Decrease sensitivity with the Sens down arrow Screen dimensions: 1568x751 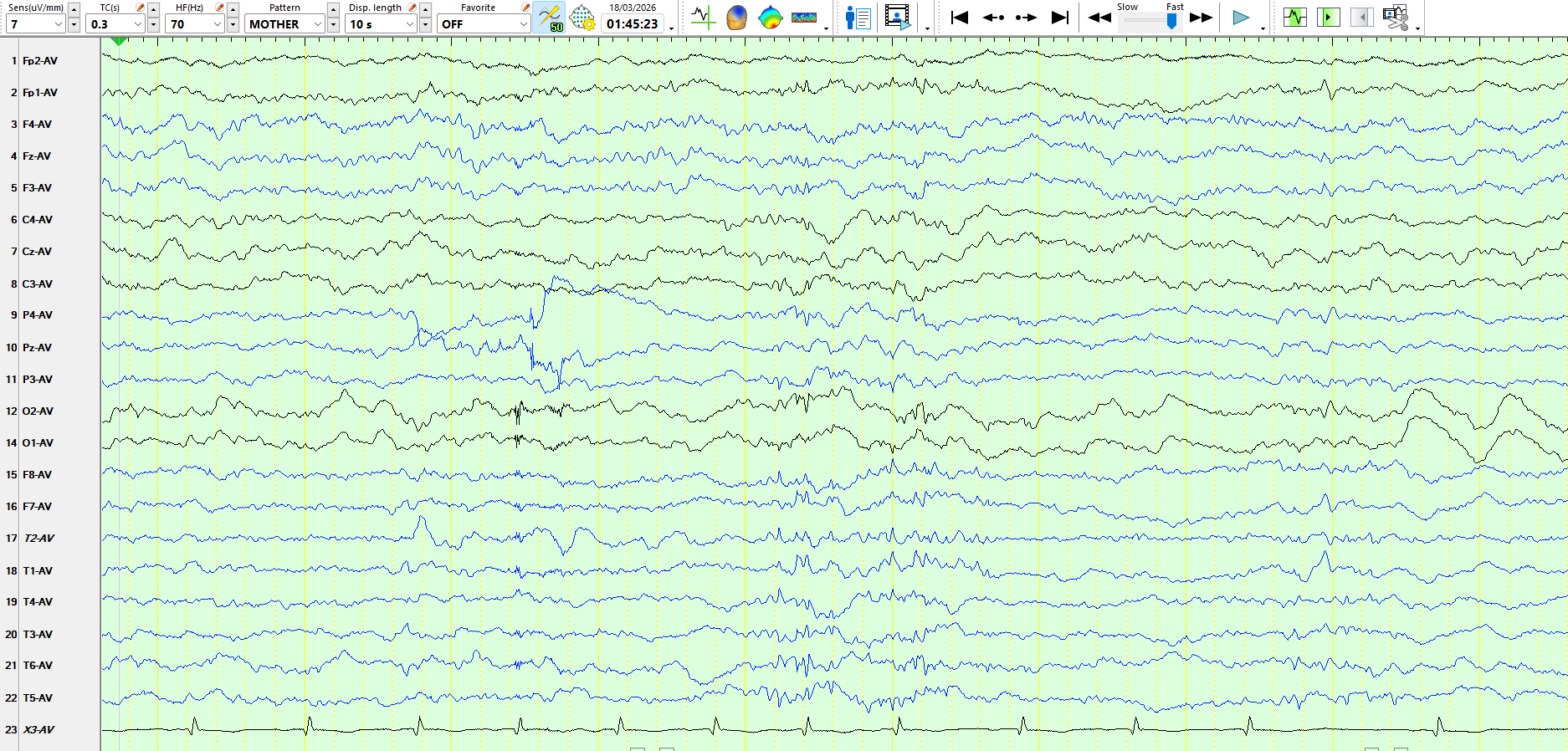pyautogui.click(x=74, y=25)
